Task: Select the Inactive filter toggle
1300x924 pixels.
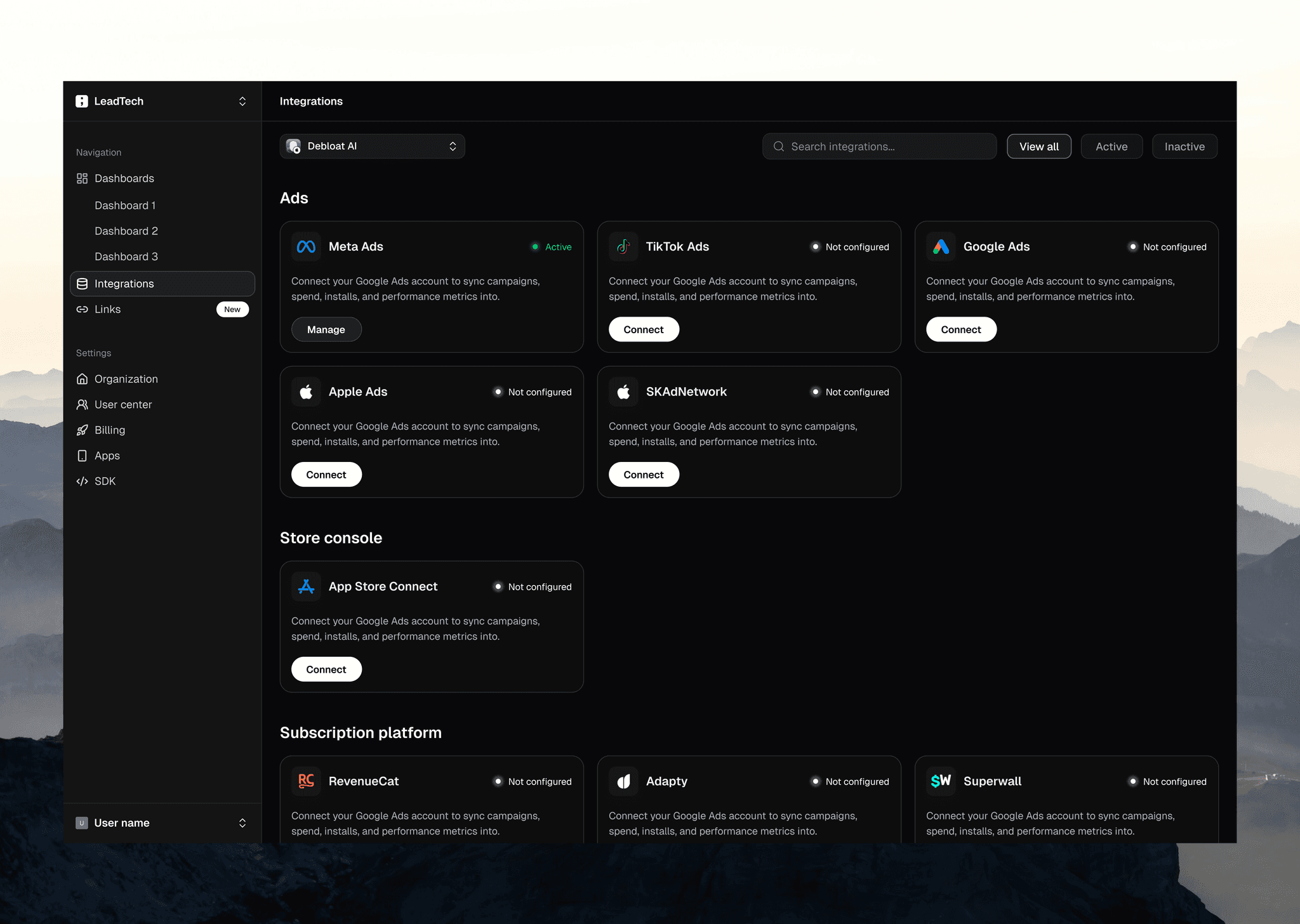Action: click(1184, 147)
